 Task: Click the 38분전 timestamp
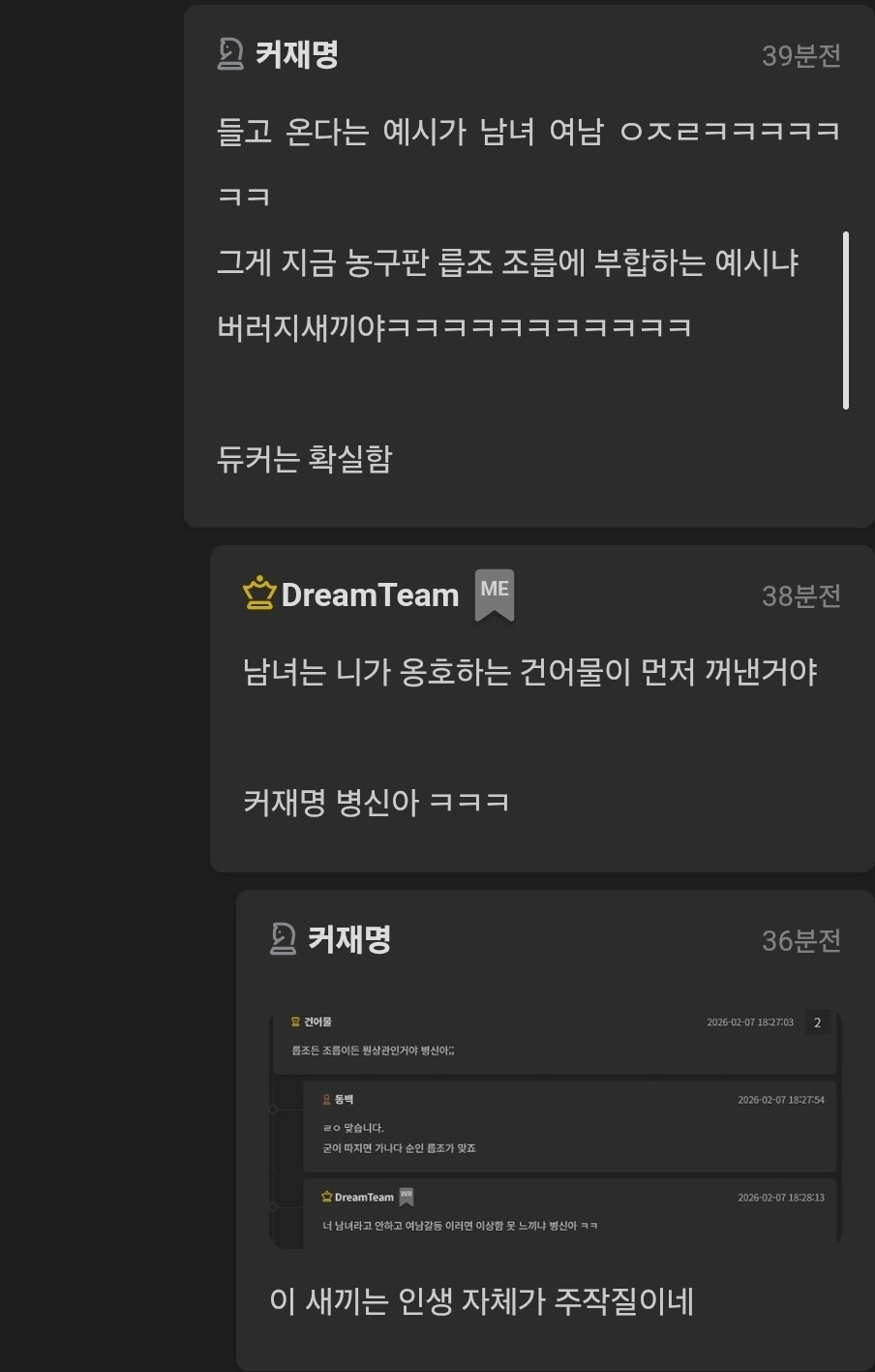point(801,595)
